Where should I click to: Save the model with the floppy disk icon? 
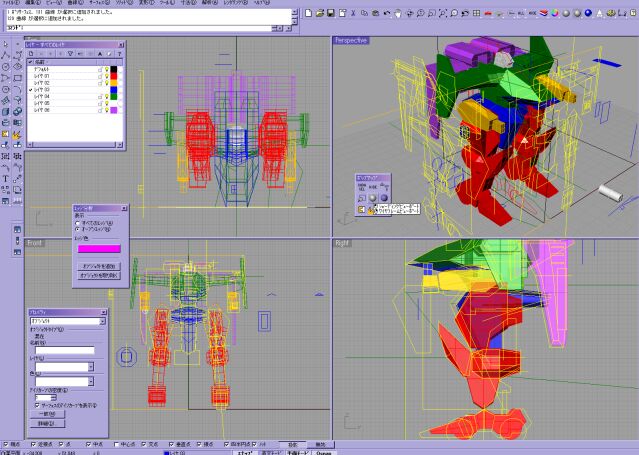(331, 13)
